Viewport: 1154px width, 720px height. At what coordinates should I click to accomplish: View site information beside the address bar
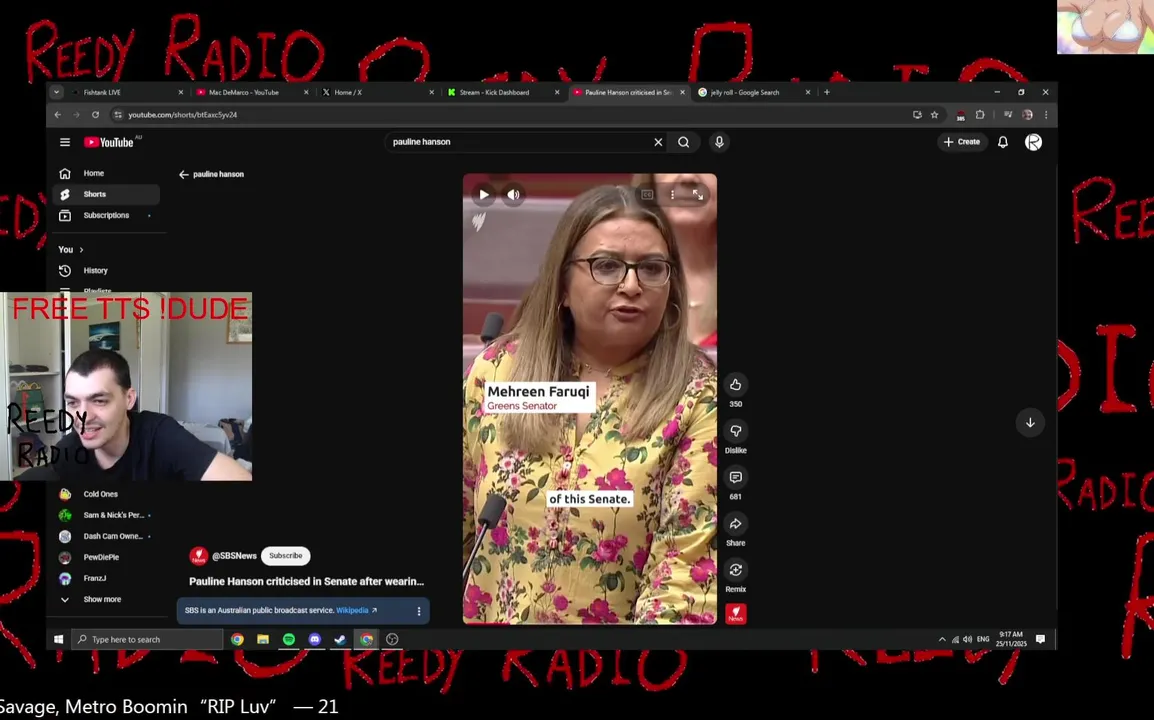click(117, 115)
